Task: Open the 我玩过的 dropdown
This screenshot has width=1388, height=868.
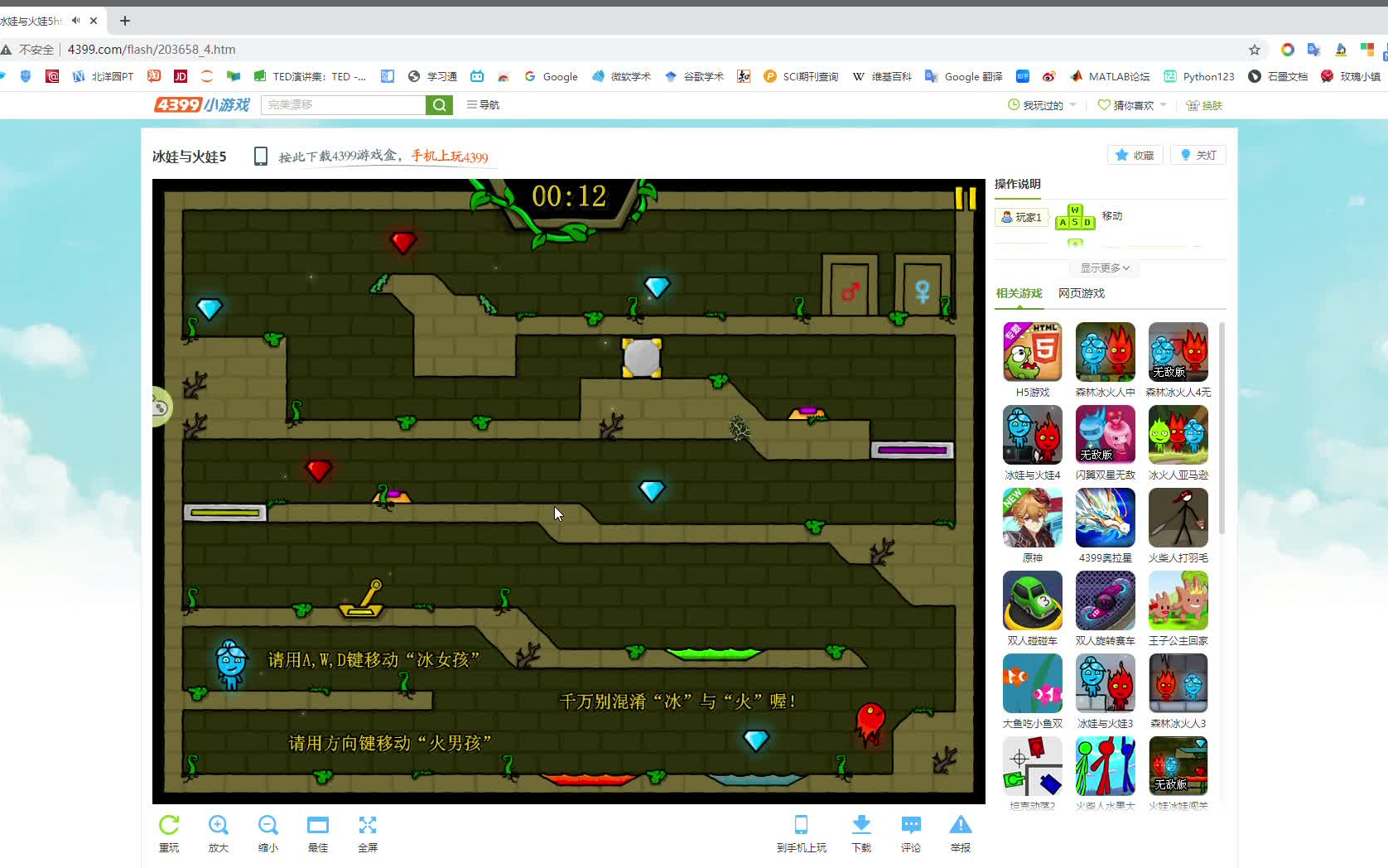Action: [x=1042, y=105]
